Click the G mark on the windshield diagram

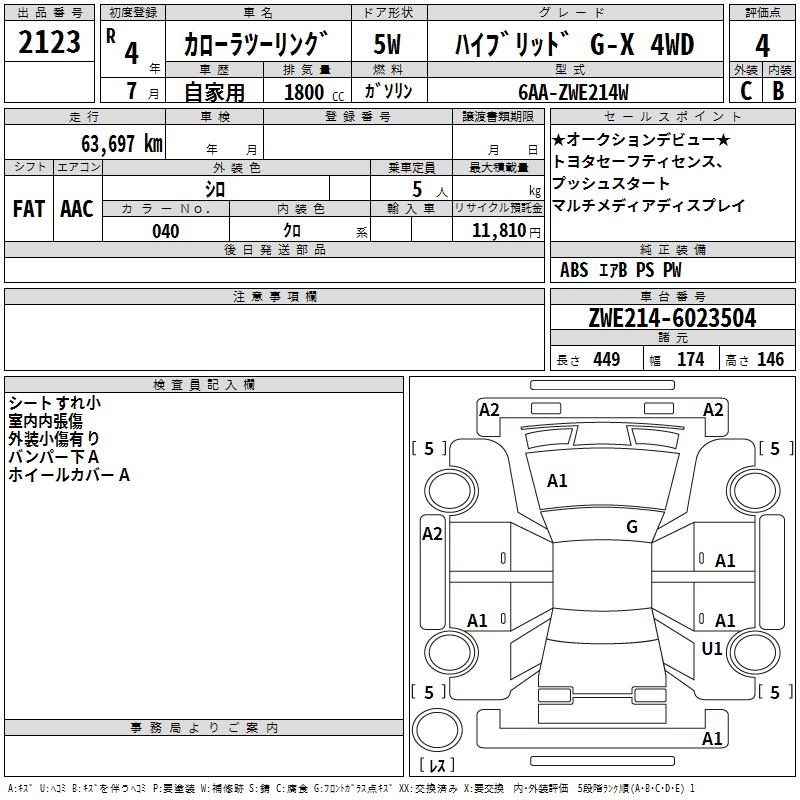[632, 527]
